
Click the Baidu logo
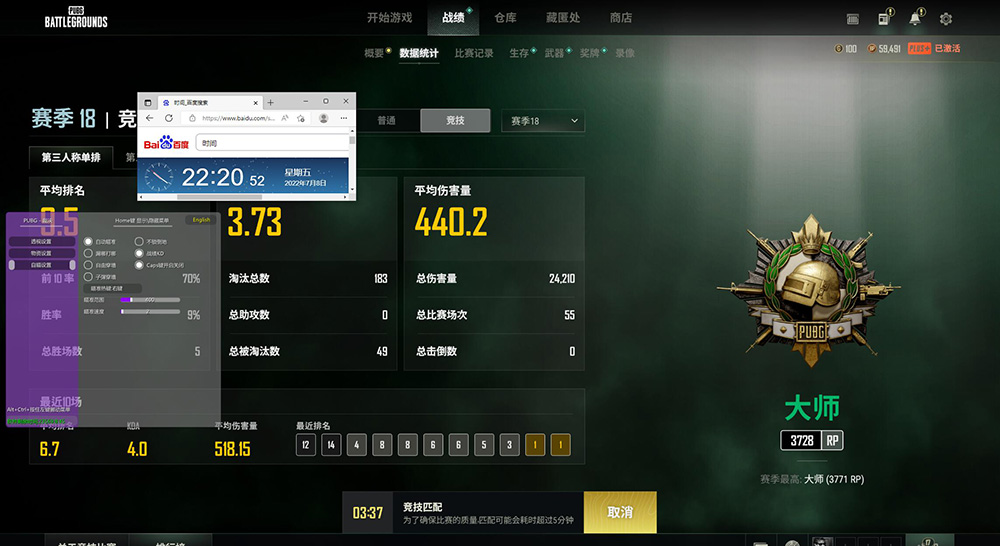point(166,144)
